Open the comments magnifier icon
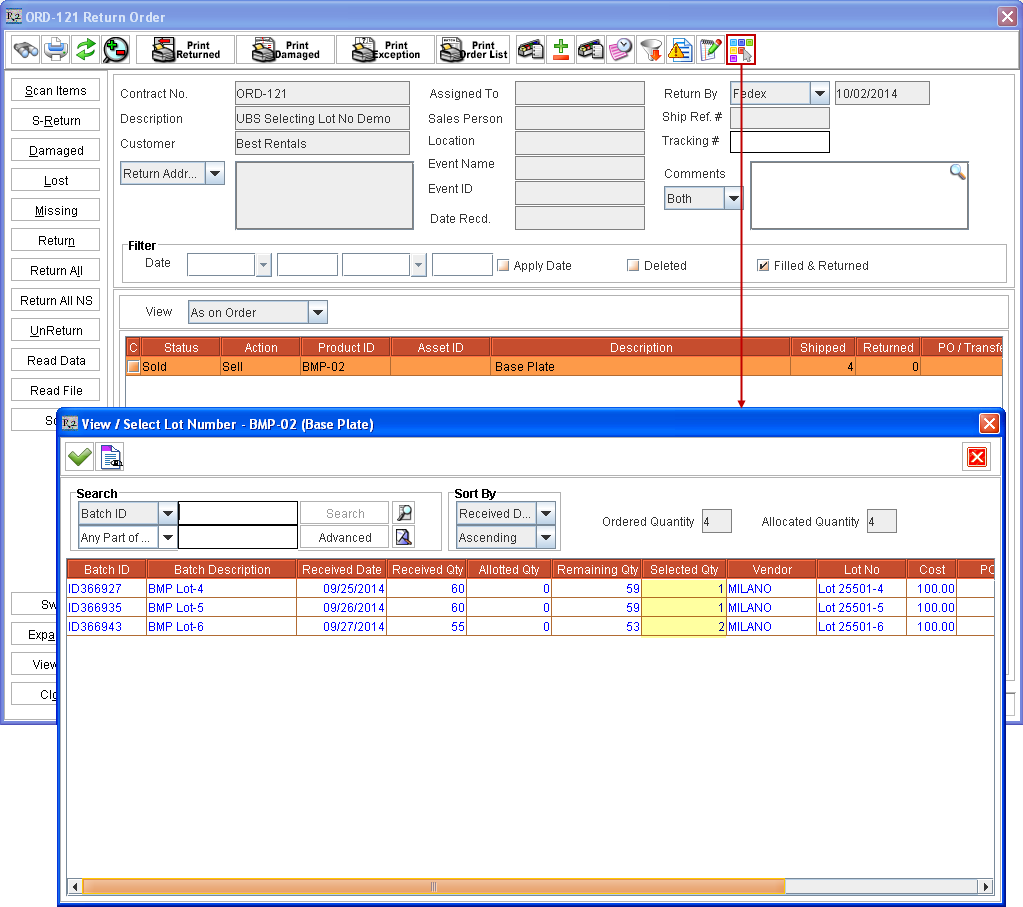Screen dimensions: 1023x907 pos(957,171)
